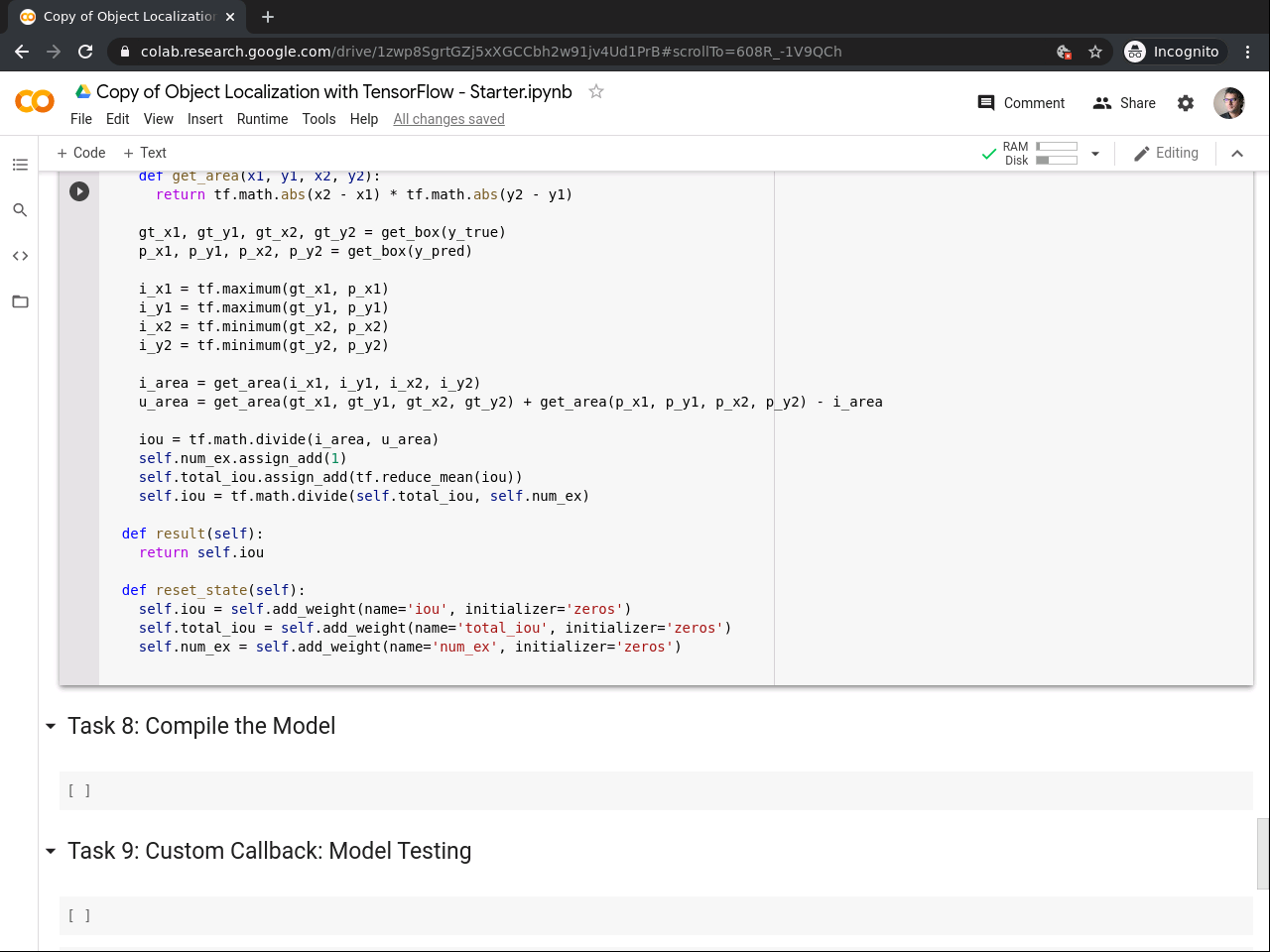Open the File menu

tap(81, 119)
